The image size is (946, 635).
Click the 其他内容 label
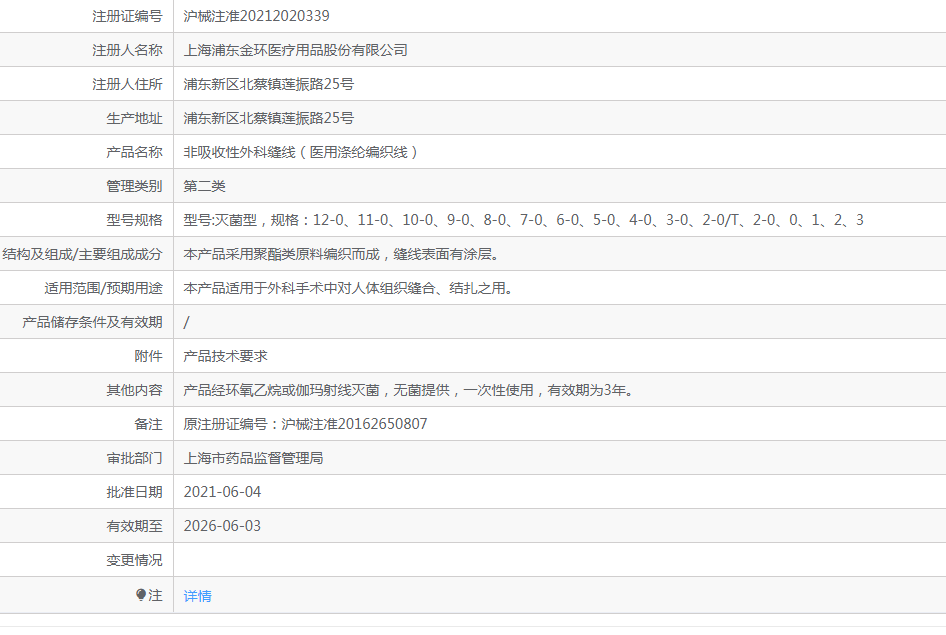point(135,390)
